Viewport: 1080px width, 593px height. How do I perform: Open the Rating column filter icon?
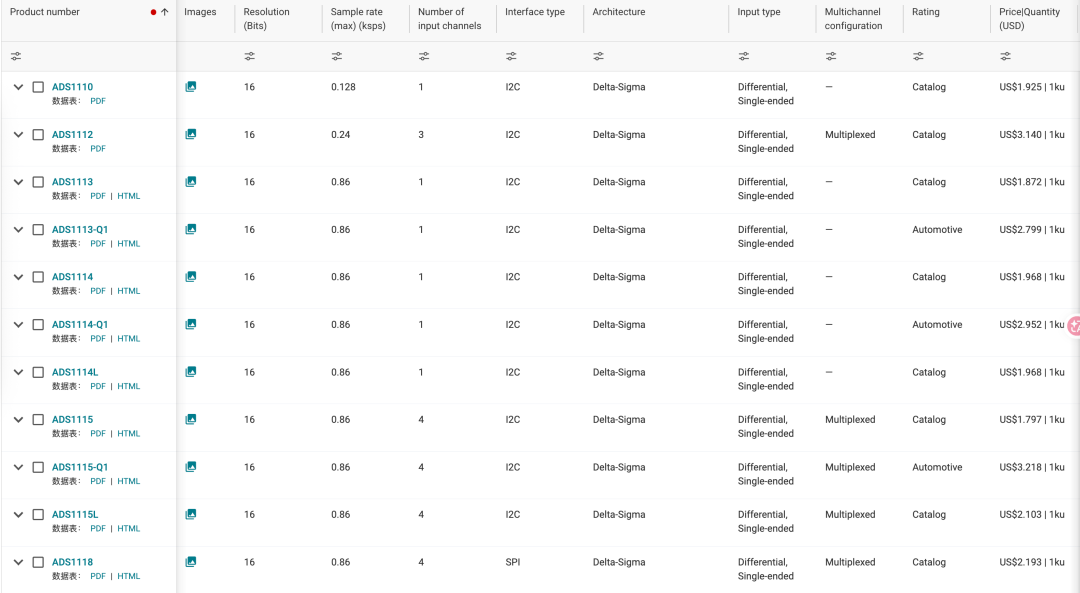point(918,56)
